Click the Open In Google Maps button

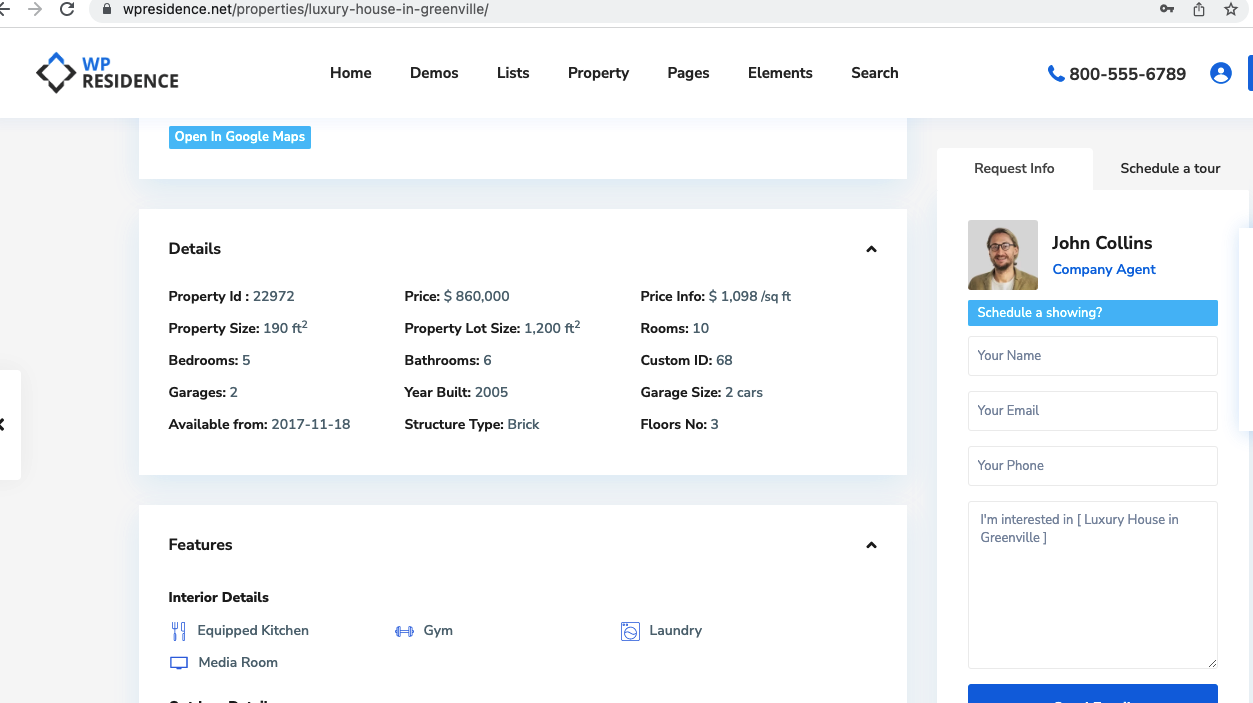pos(240,137)
